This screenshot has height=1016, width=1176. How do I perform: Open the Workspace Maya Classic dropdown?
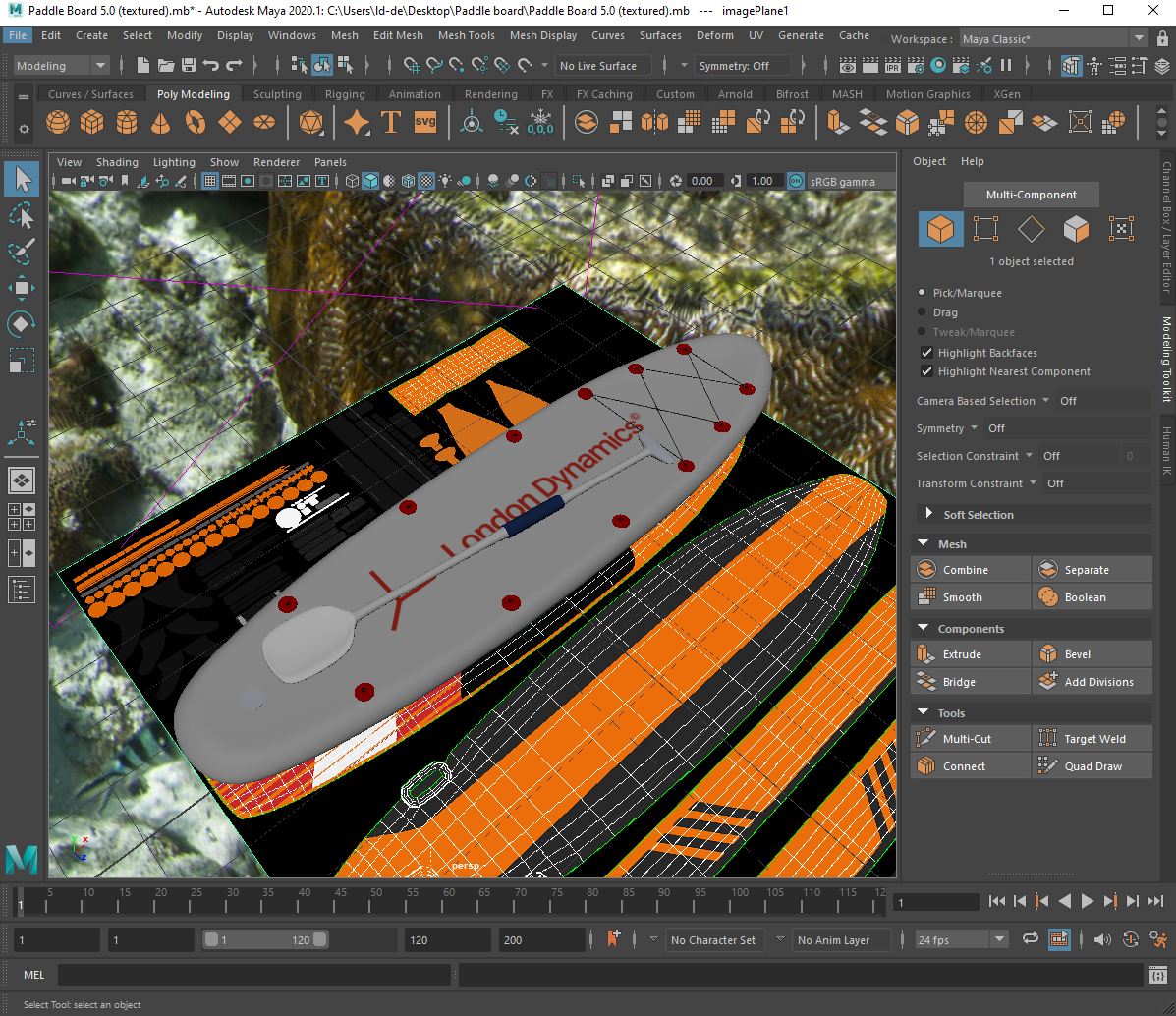tap(1054, 39)
